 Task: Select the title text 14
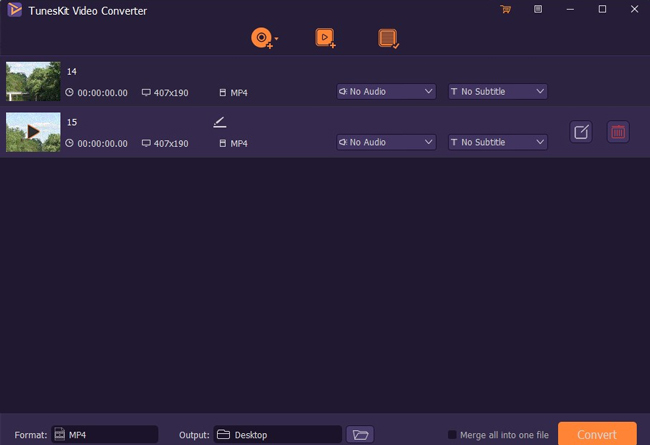tap(72, 72)
